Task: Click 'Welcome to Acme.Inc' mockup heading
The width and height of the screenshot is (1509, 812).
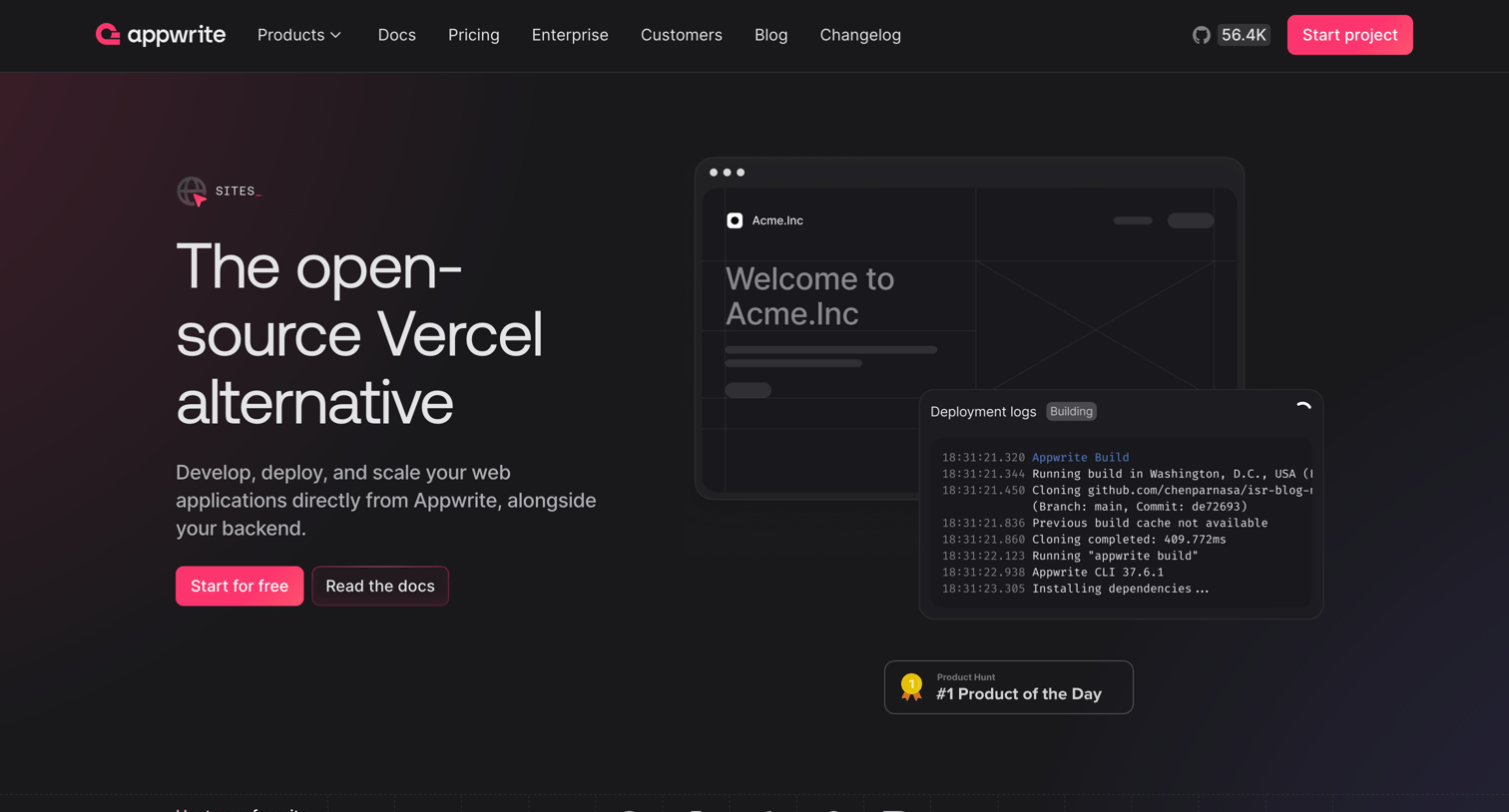Action: (x=809, y=296)
